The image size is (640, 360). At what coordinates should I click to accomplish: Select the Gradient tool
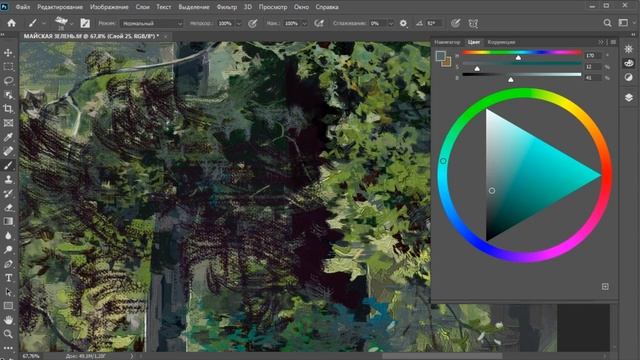[x=8, y=222]
